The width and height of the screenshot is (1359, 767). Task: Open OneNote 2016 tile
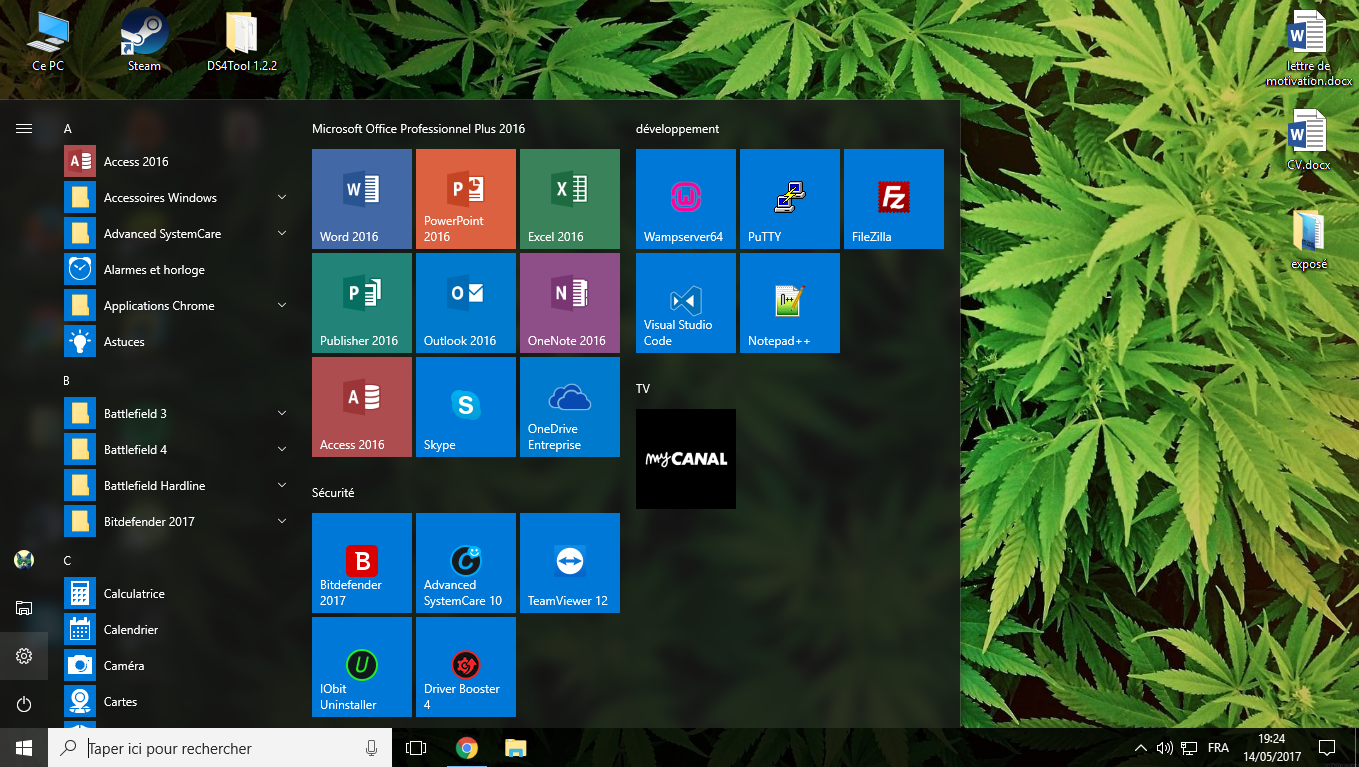coord(570,303)
